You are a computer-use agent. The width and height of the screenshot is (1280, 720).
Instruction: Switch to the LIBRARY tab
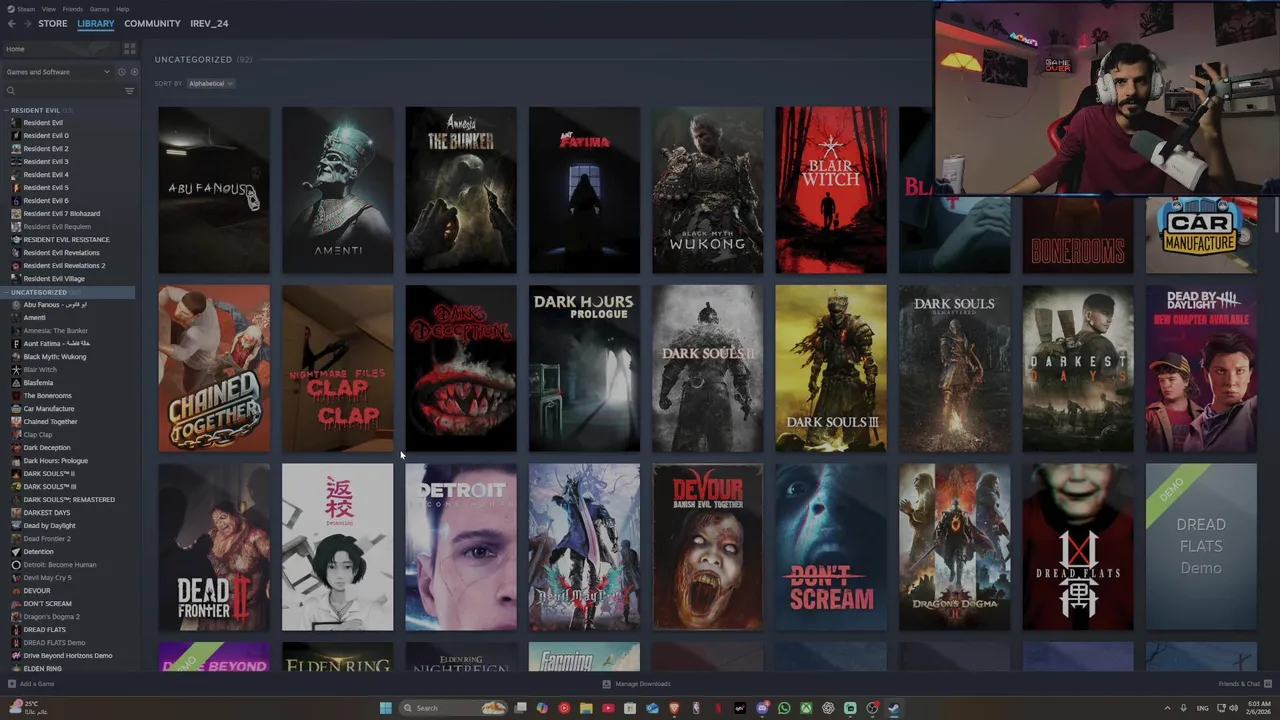tap(96, 23)
